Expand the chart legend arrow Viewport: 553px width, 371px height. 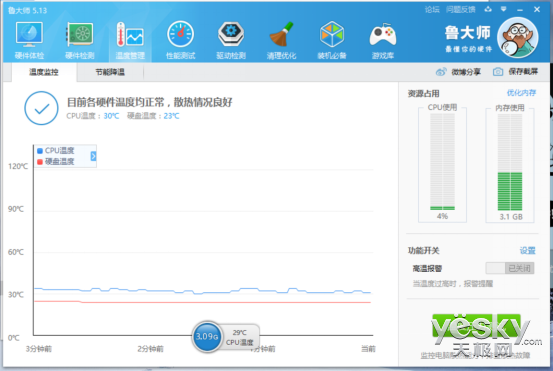coord(93,156)
